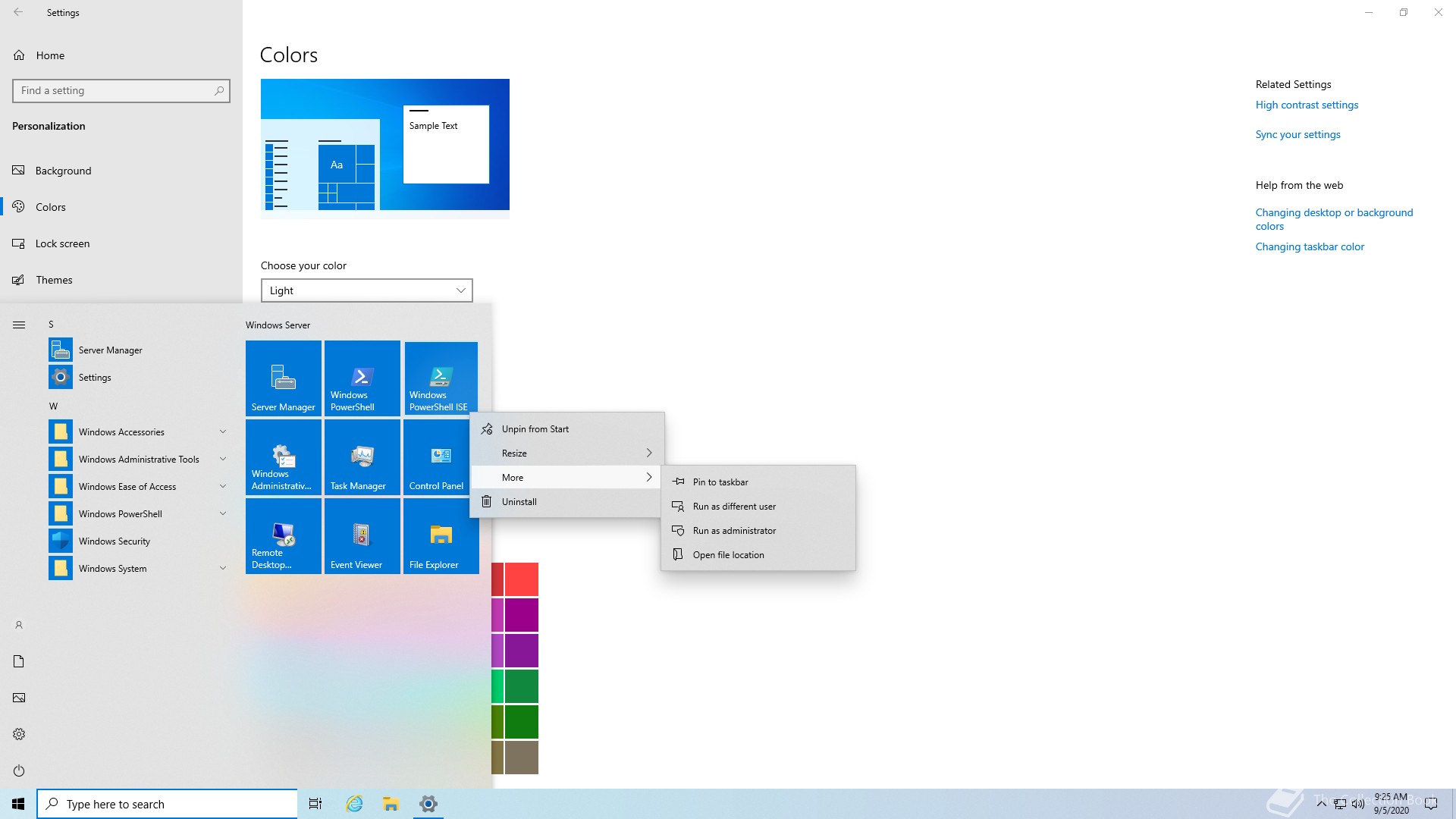Open Pictures icon in Start rail
Image resolution: width=1456 pixels, height=819 pixels.
[19, 698]
